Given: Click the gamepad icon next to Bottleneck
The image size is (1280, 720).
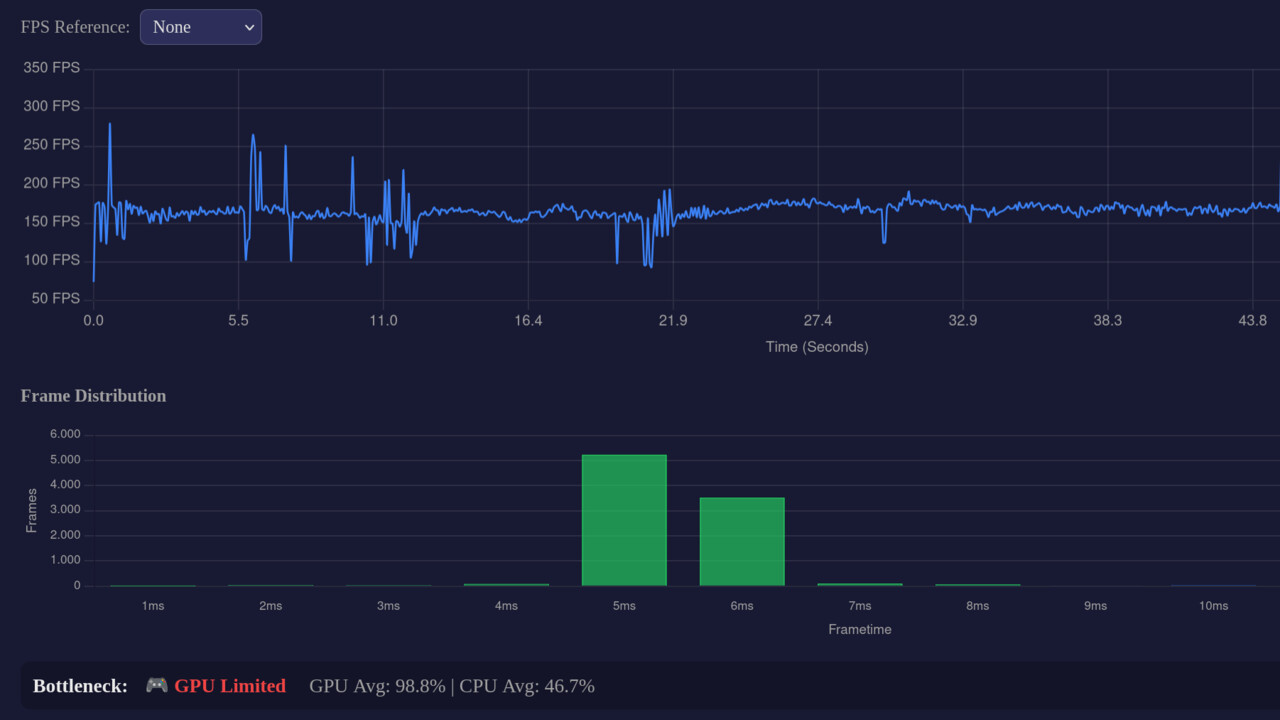Looking at the screenshot, I should (x=157, y=685).
